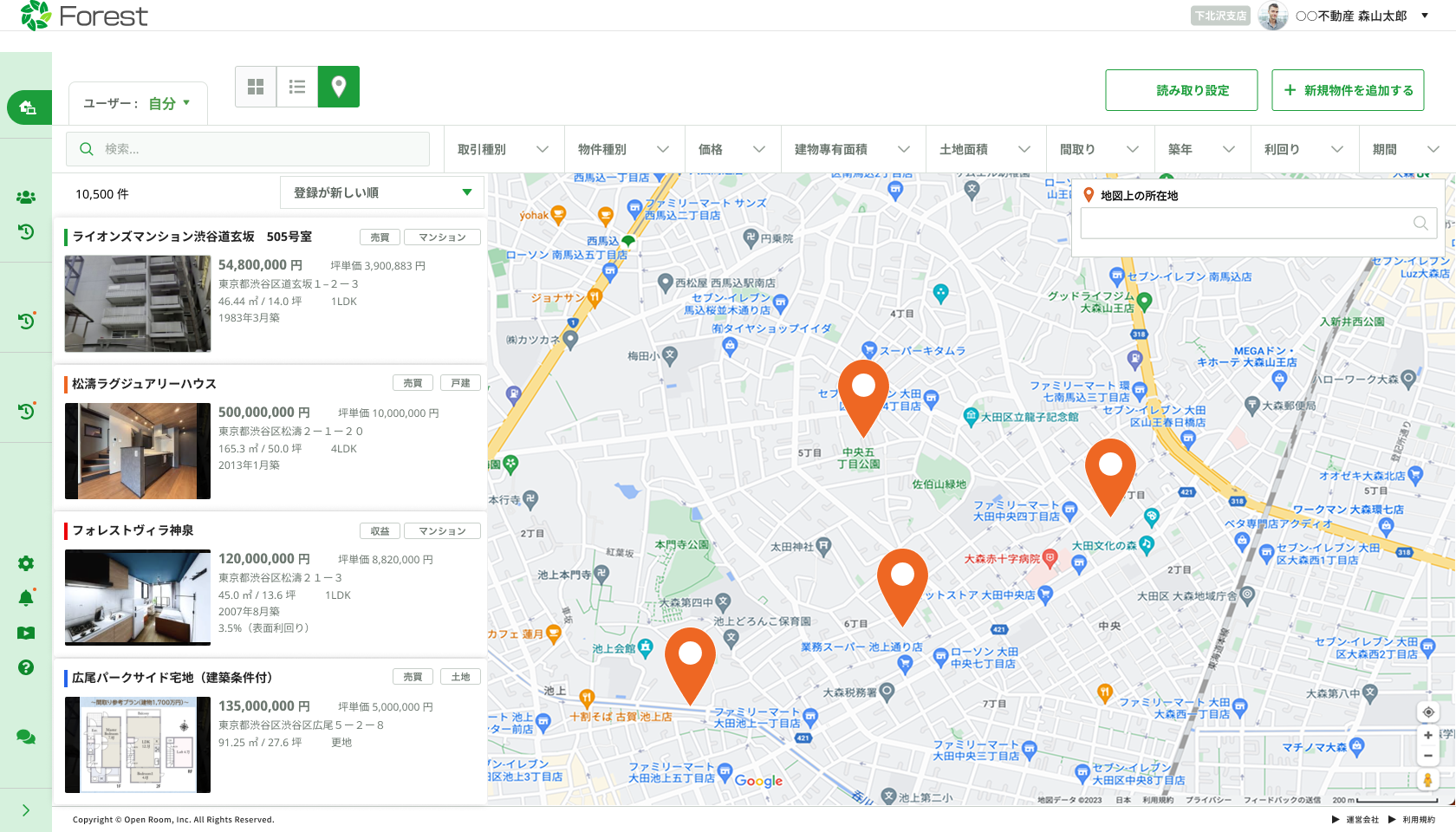Screen dimensions: 1456x832
Task: Open the ユーザー: 自分 user selector
Action: click(x=137, y=103)
